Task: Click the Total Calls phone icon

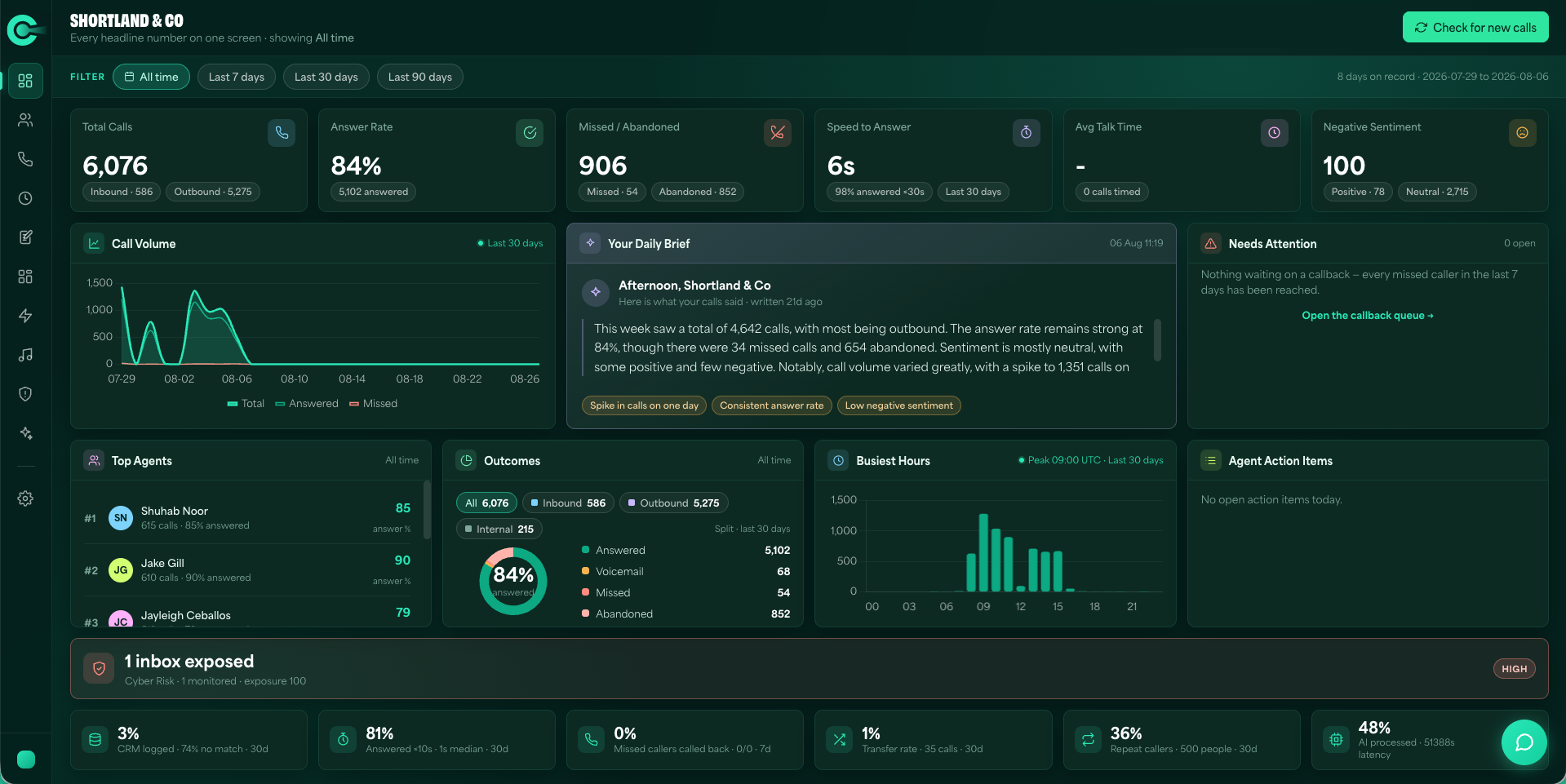Action: [x=282, y=133]
